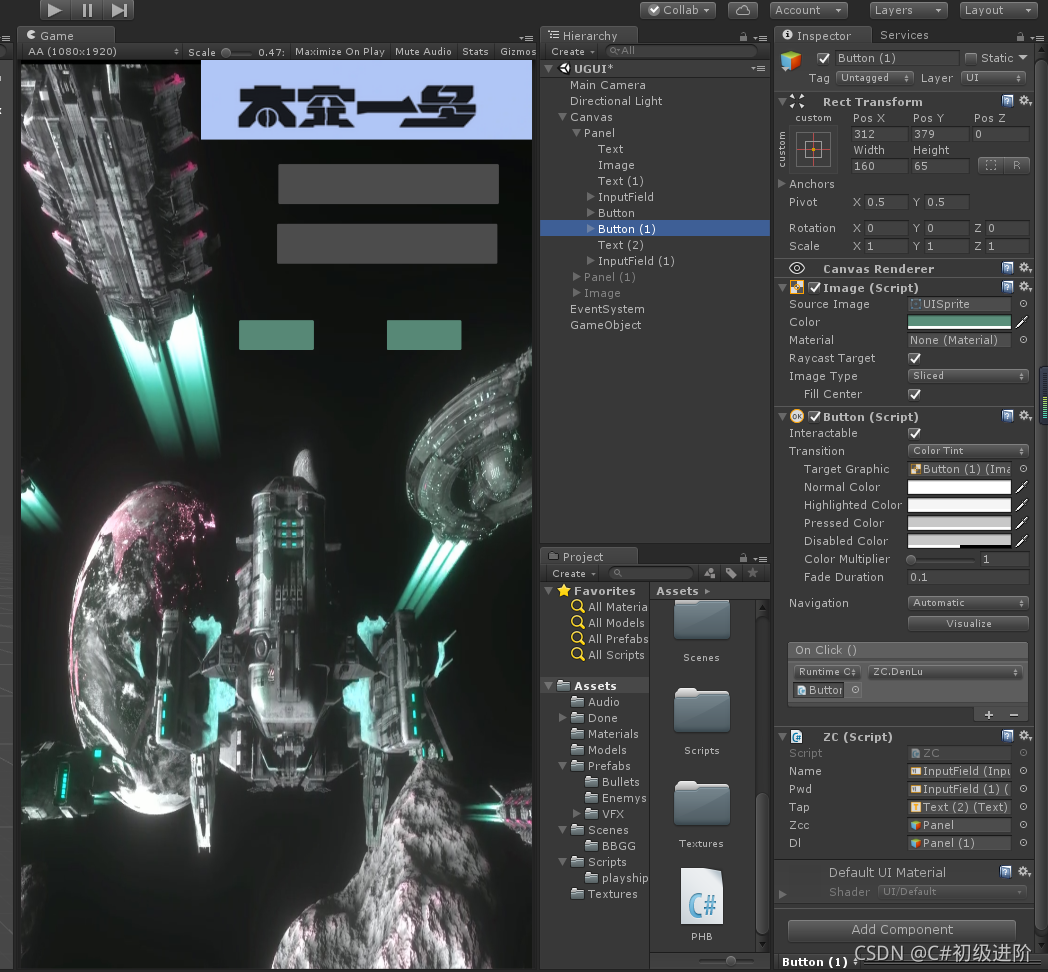1048x972 pixels.
Task: Switch to the Services tab
Action: point(905,34)
